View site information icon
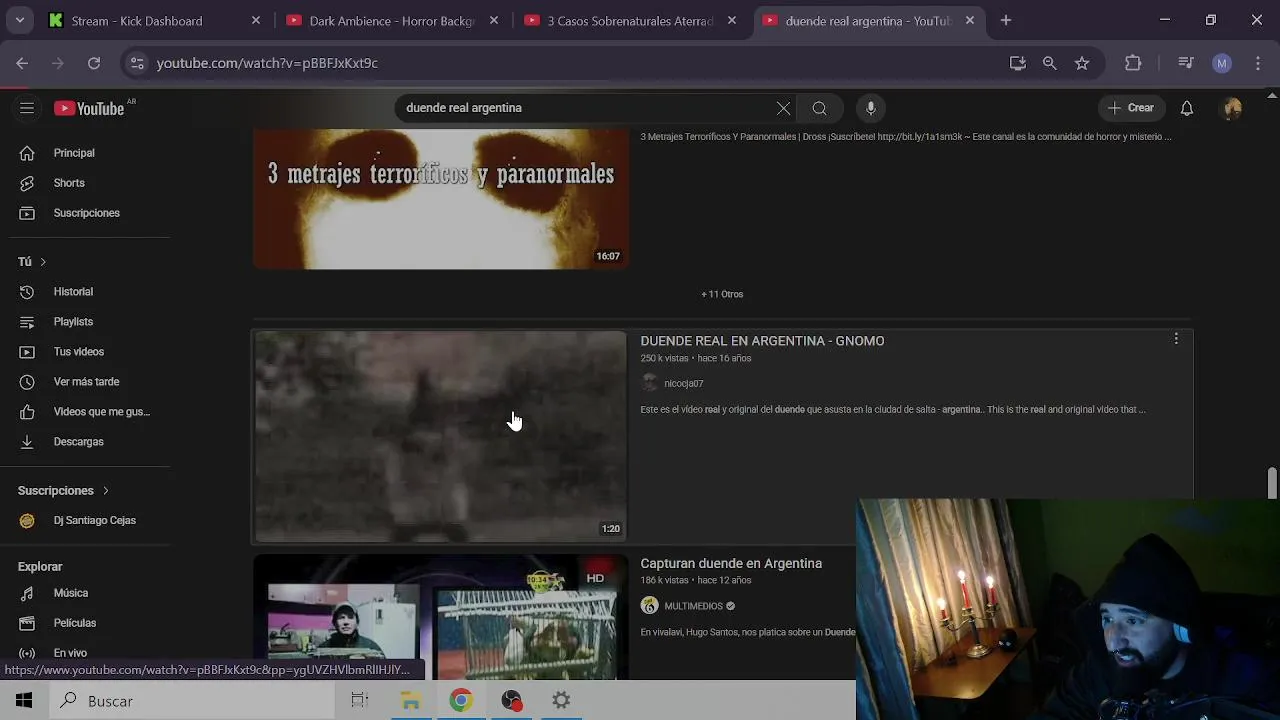Viewport: 1280px width, 720px height. pos(137,63)
